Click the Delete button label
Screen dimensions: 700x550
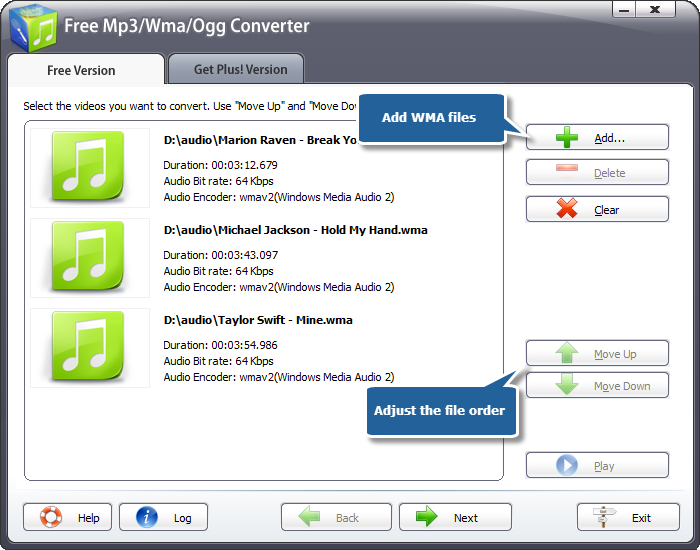tap(609, 173)
